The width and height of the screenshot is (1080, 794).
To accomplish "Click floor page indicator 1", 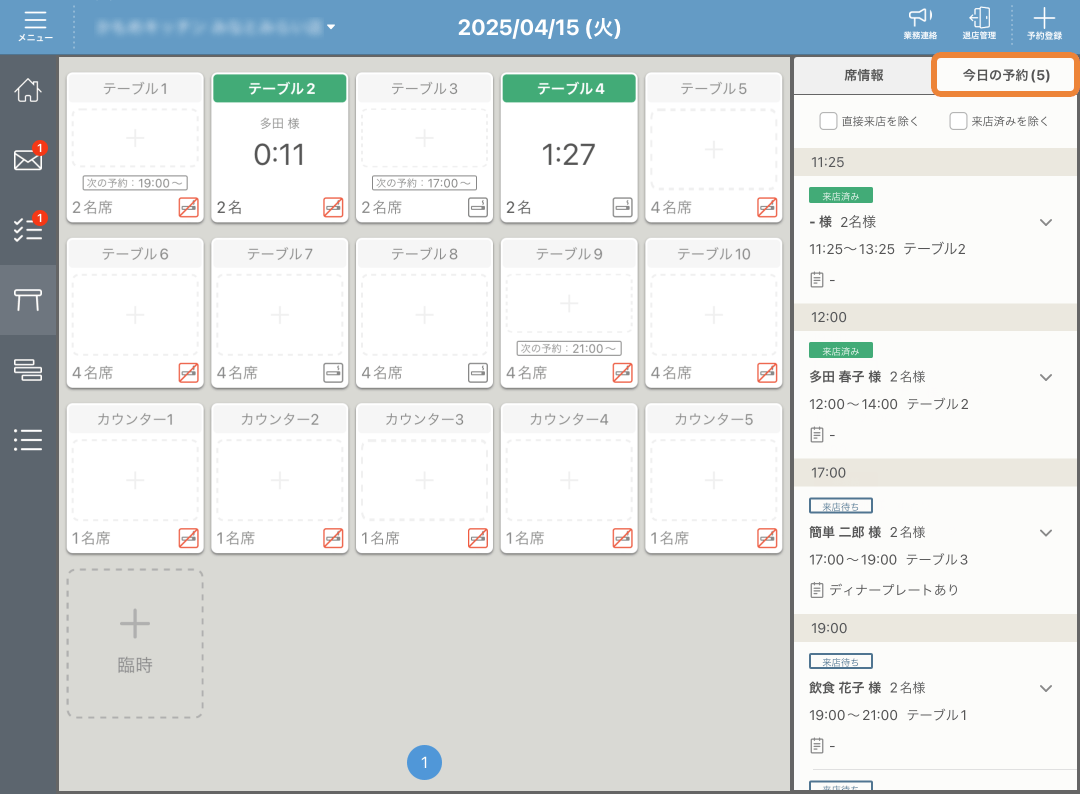I will pos(424,762).
